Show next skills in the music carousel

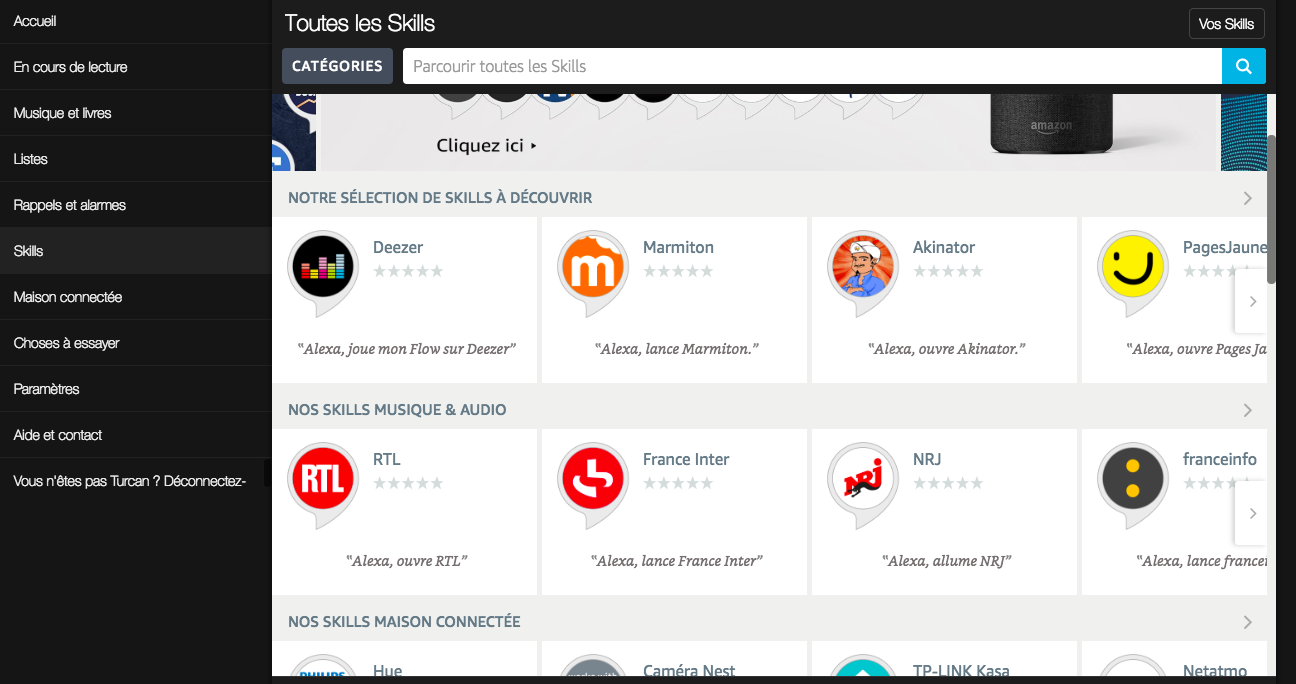[1252, 513]
